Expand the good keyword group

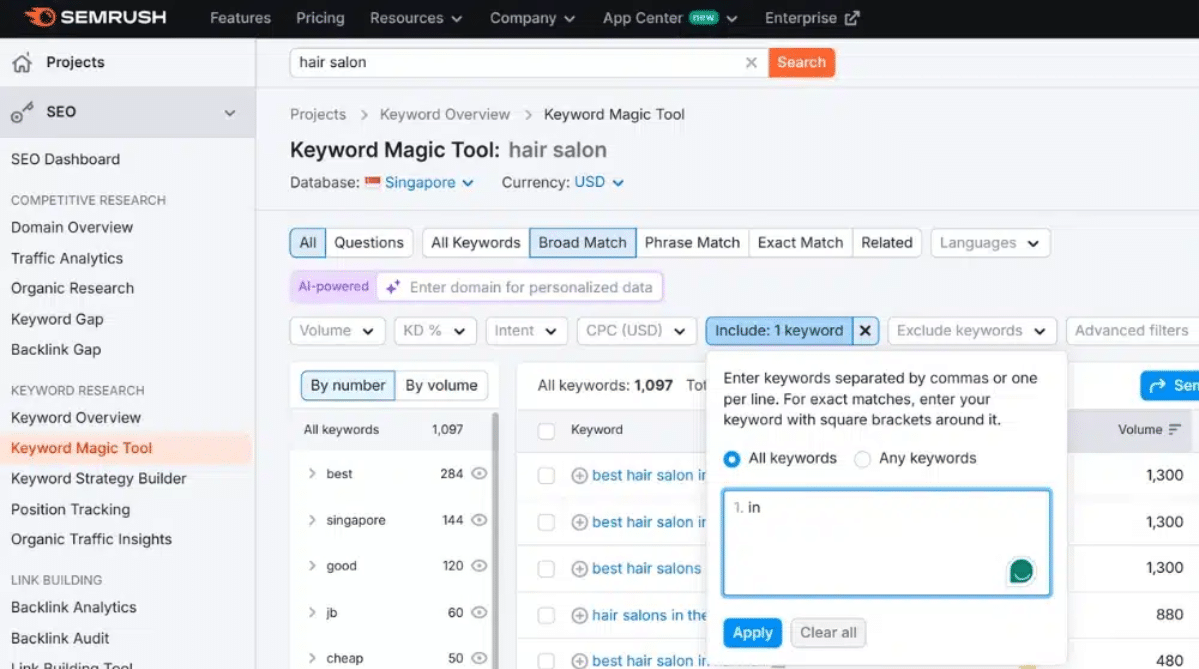(312, 566)
